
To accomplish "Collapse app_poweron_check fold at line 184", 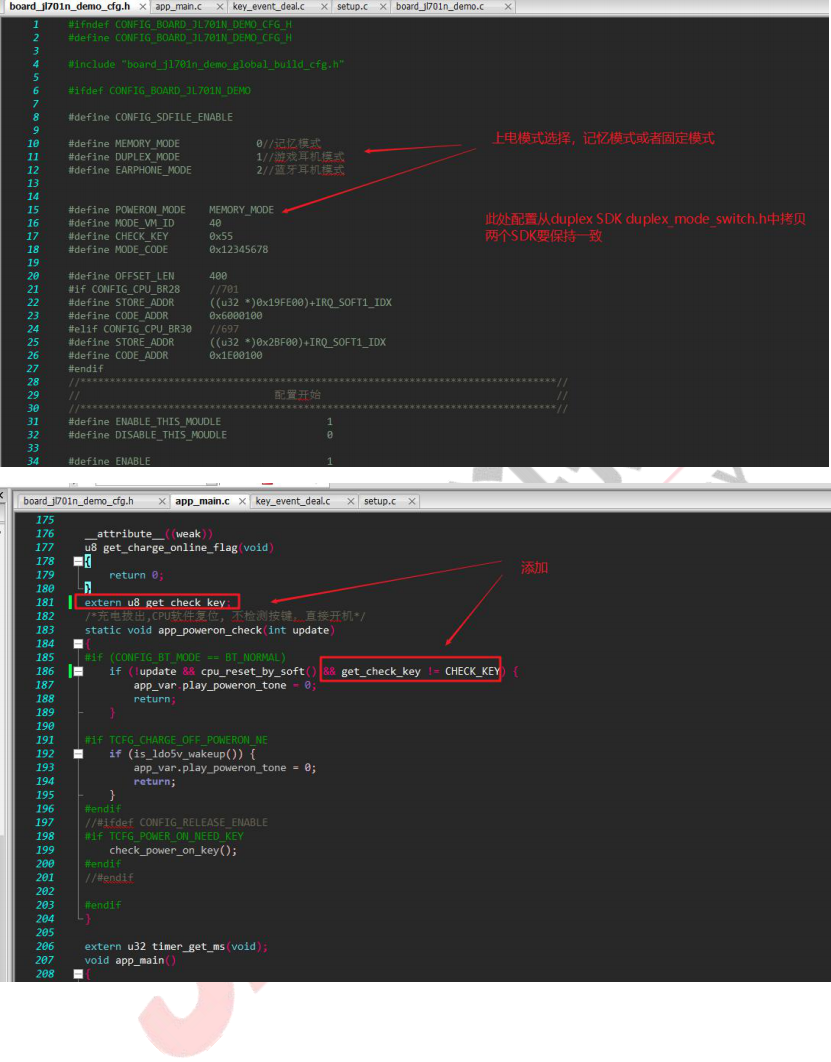I will [x=78, y=643].
